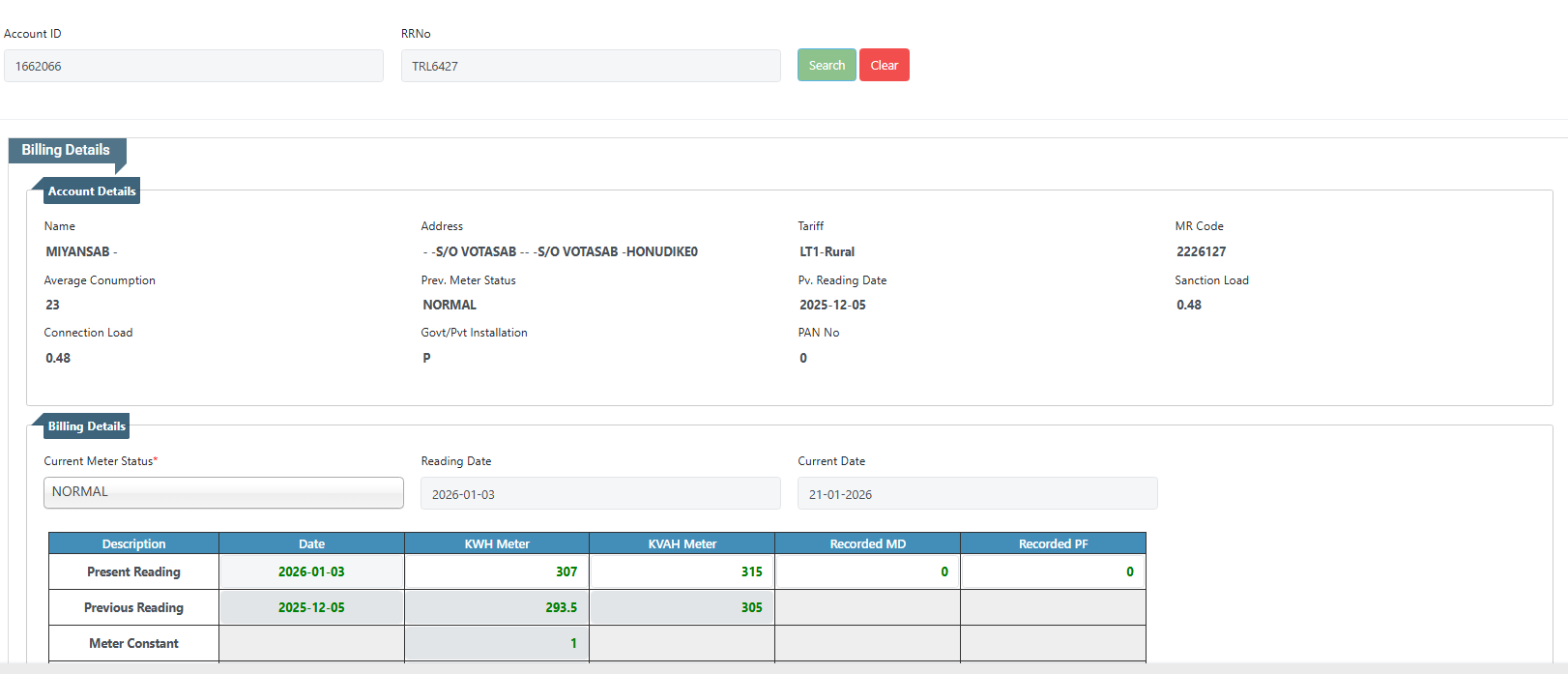The height and width of the screenshot is (674, 1568).
Task: Open the Current Meter Status dropdown
Action: pos(223,492)
